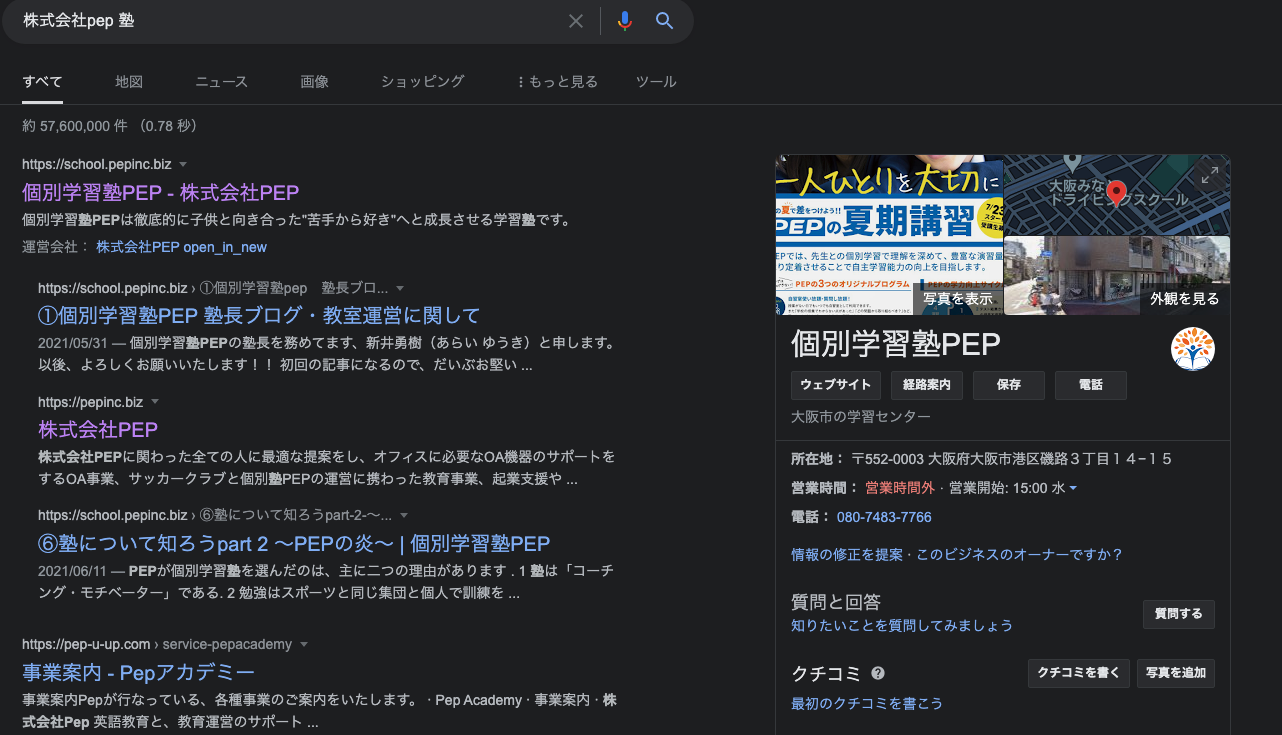Call phone number 080-7483-7766
This screenshot has width=1282, height=735.
tap(884, 517)
